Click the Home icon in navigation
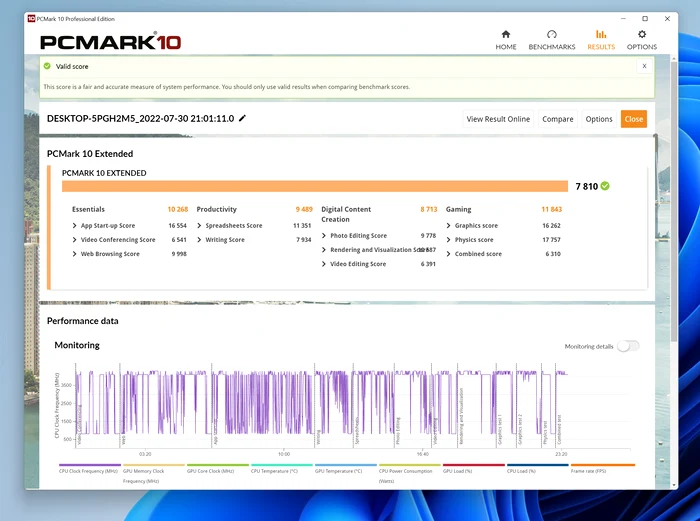This screenshot has width=700, height=521. coord(506,34)
